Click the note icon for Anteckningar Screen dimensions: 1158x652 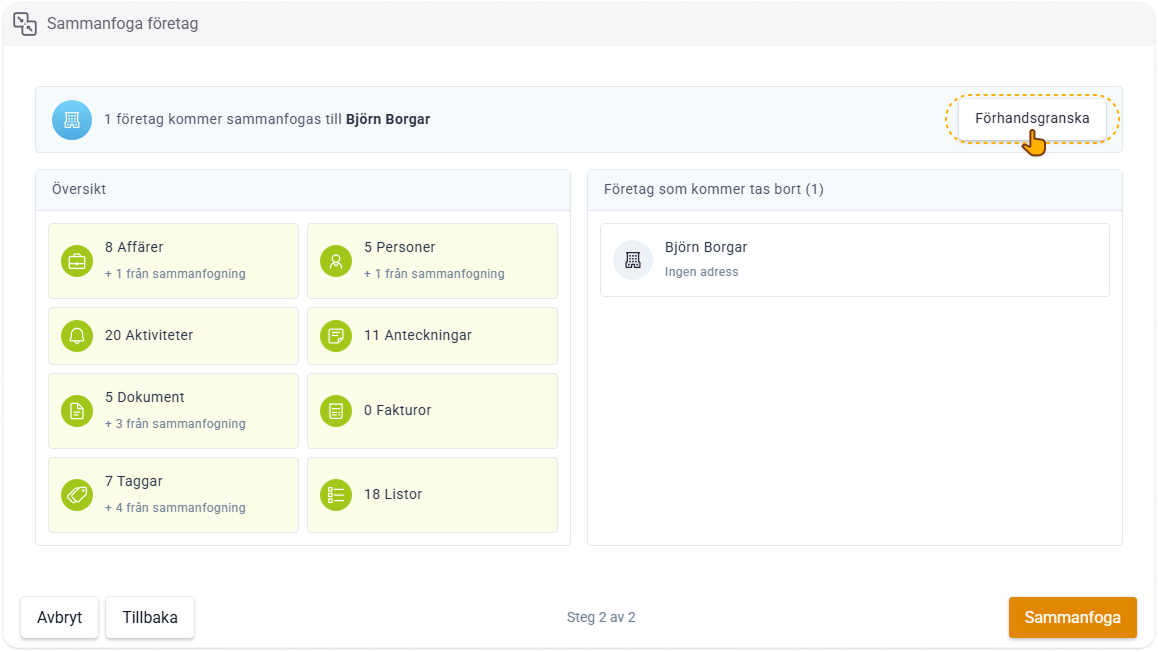(x=336, y=336)
